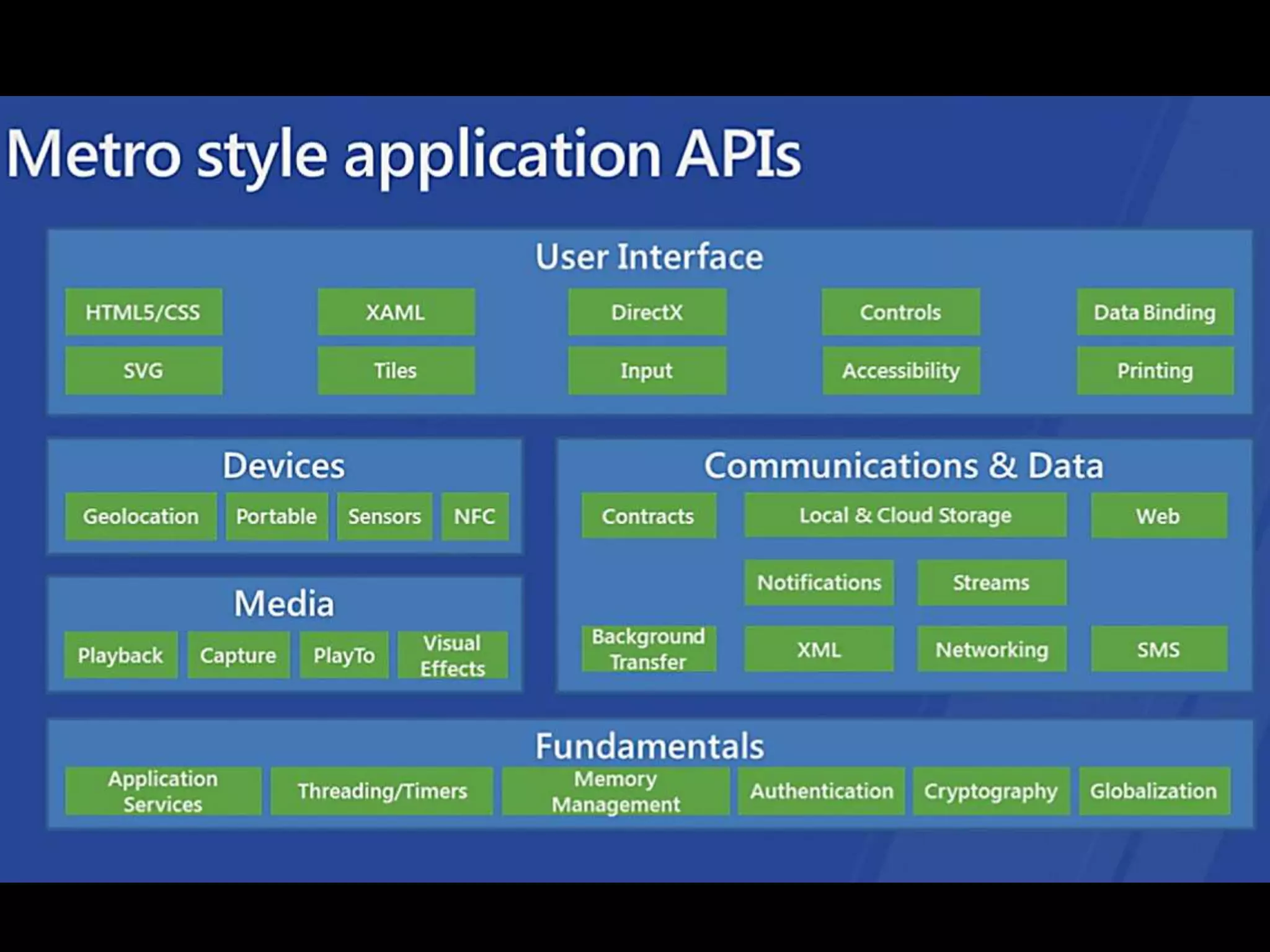Click the Background Transfer box
1270x952 pixels.
648,649
